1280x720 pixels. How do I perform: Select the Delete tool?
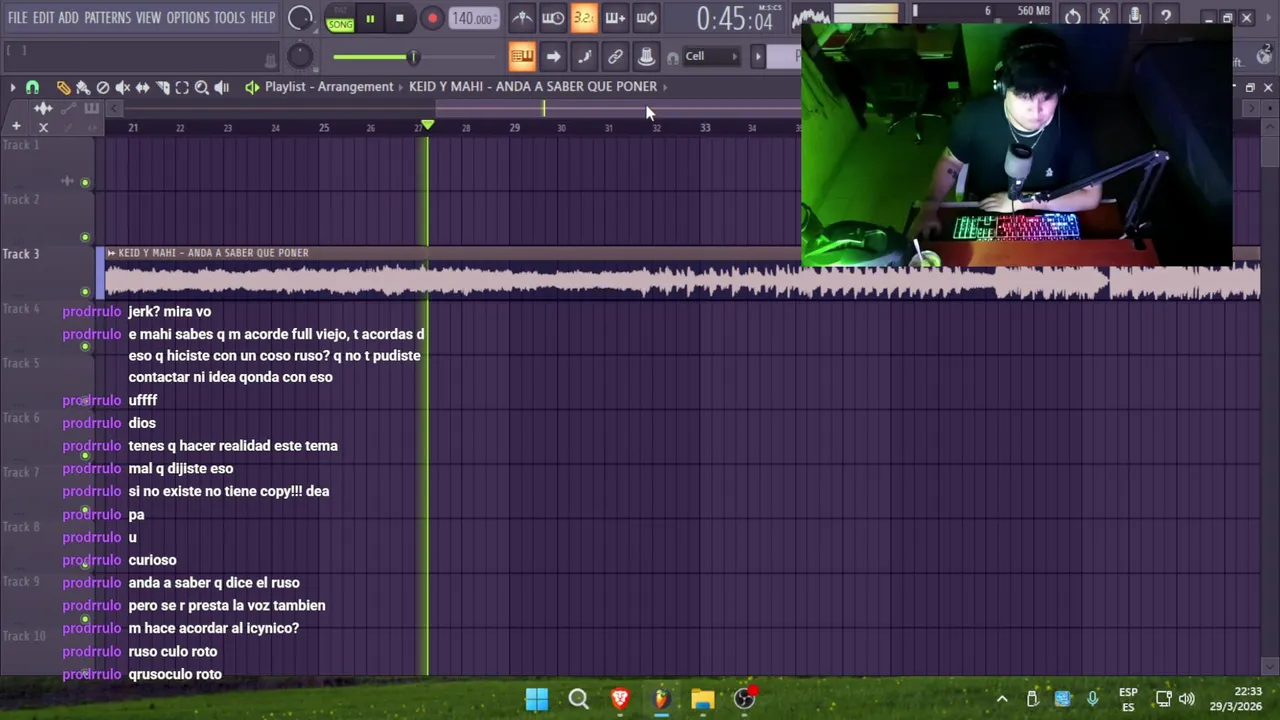point(103,88)
